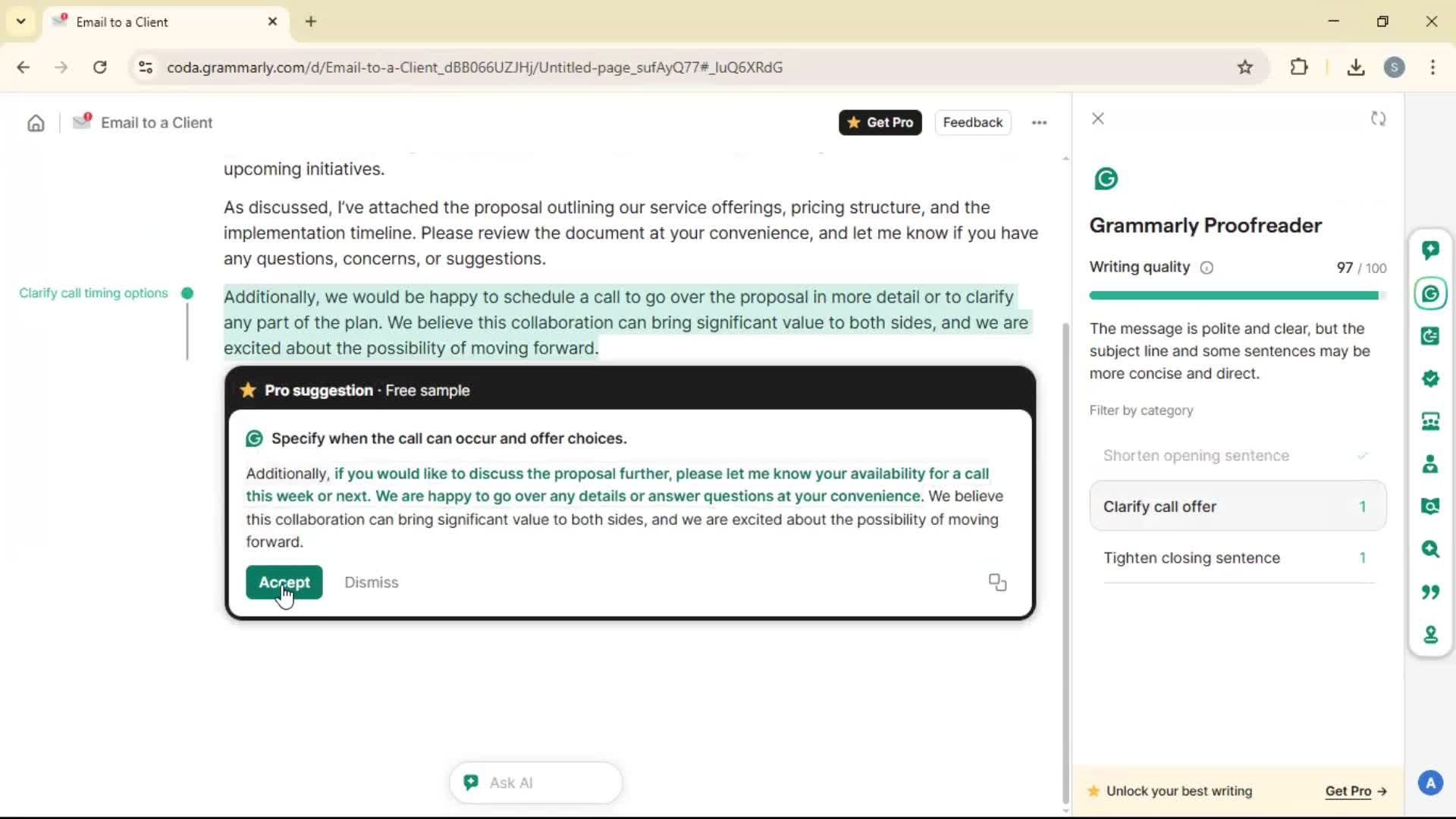Click the refresh icon in Proofreader panel
This screenshot has width=1456, height=819.
point(1378,119)
